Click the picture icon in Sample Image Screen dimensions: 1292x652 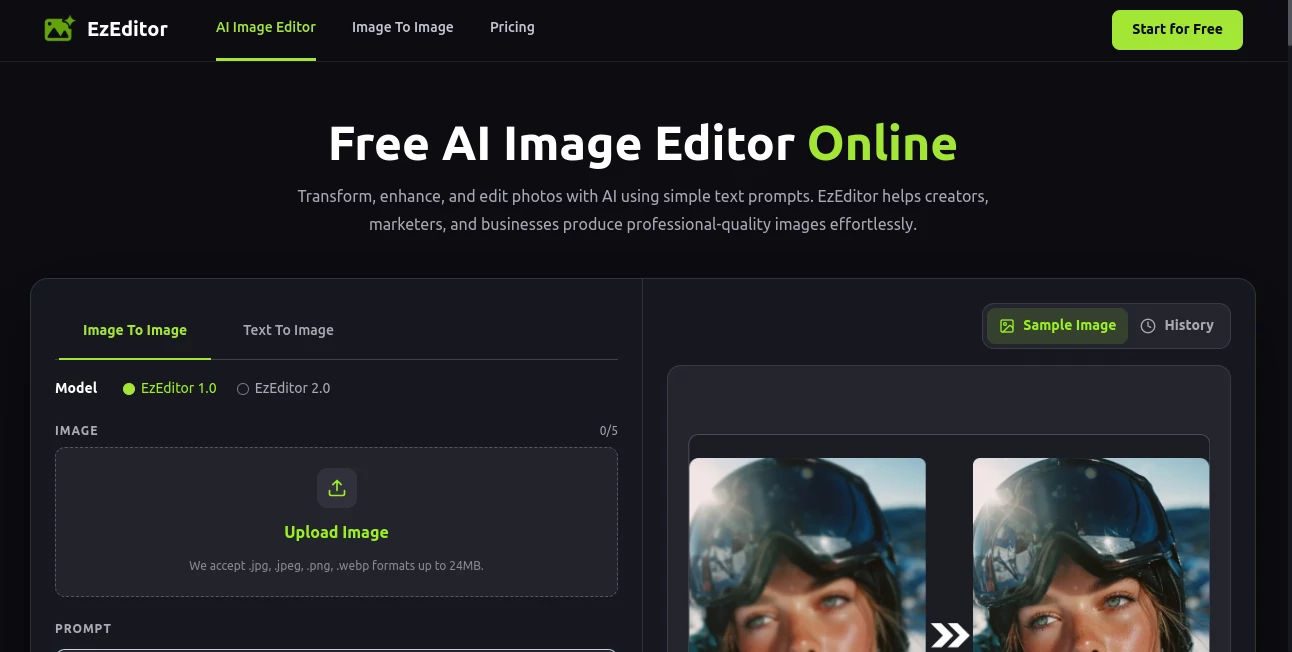tap(1007, 326)
